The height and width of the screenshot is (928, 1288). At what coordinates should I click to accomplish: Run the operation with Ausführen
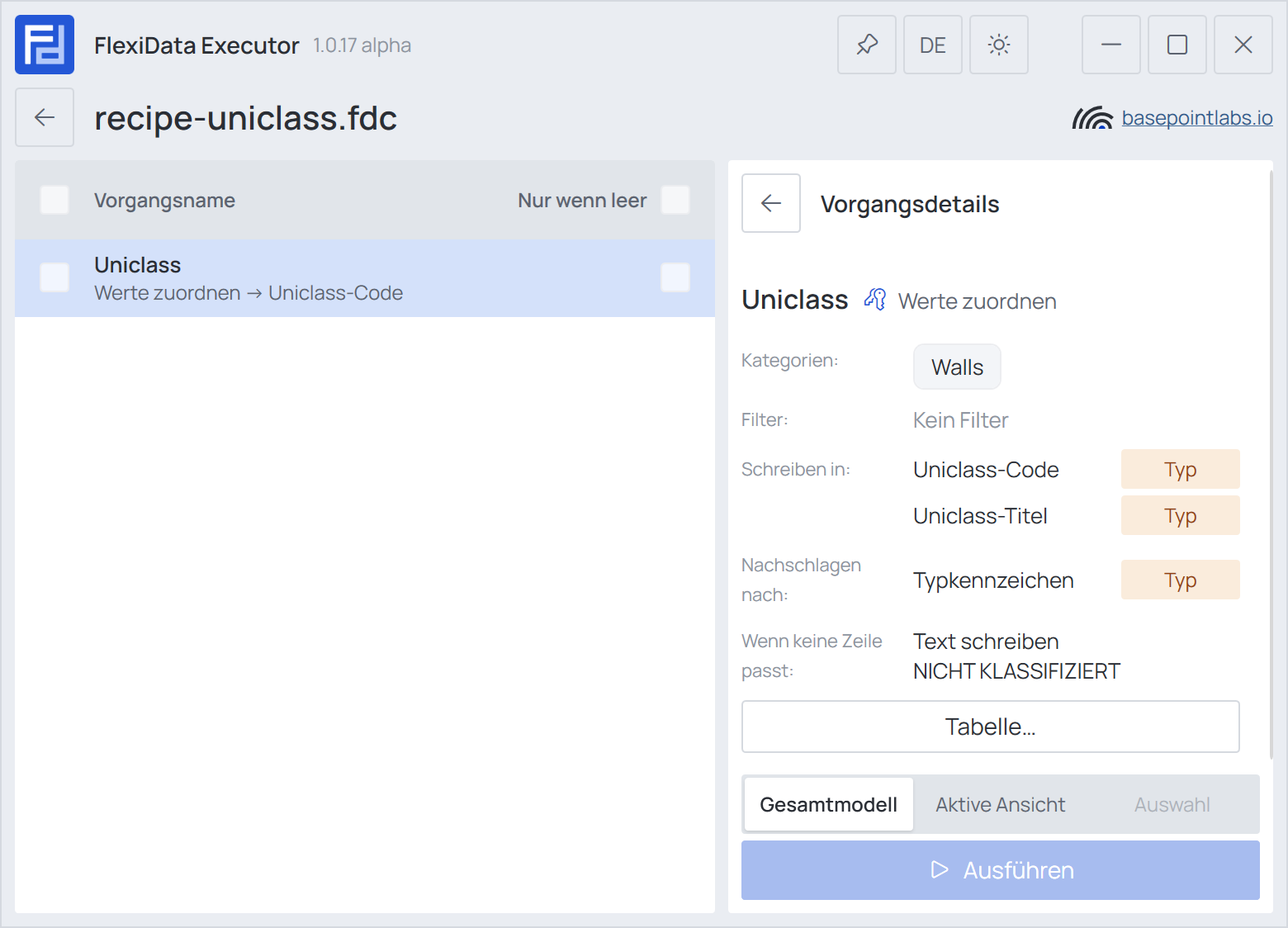click(x=1001, y=870)
